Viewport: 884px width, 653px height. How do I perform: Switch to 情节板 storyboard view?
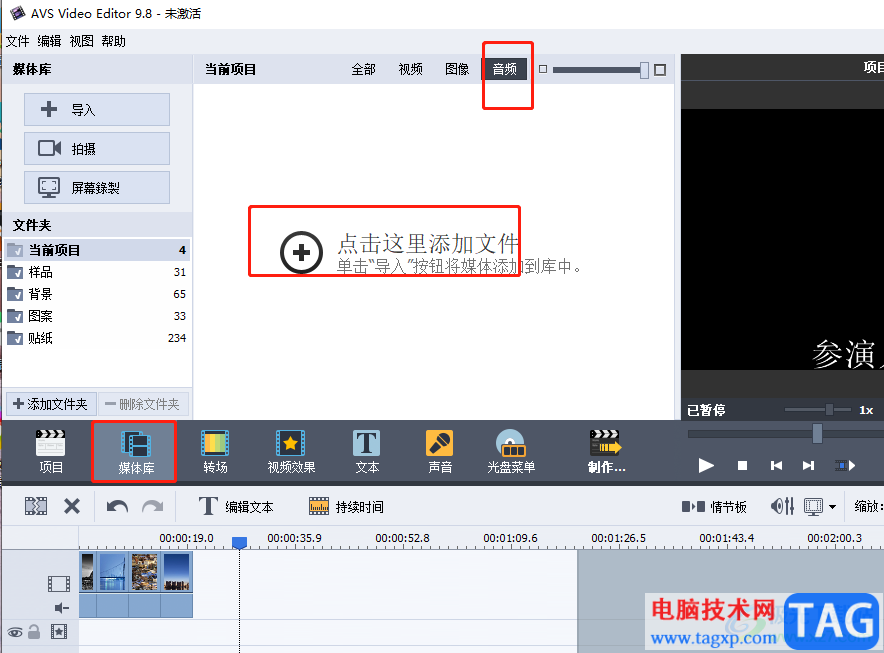pyautogui.click(x=714, y=506)
